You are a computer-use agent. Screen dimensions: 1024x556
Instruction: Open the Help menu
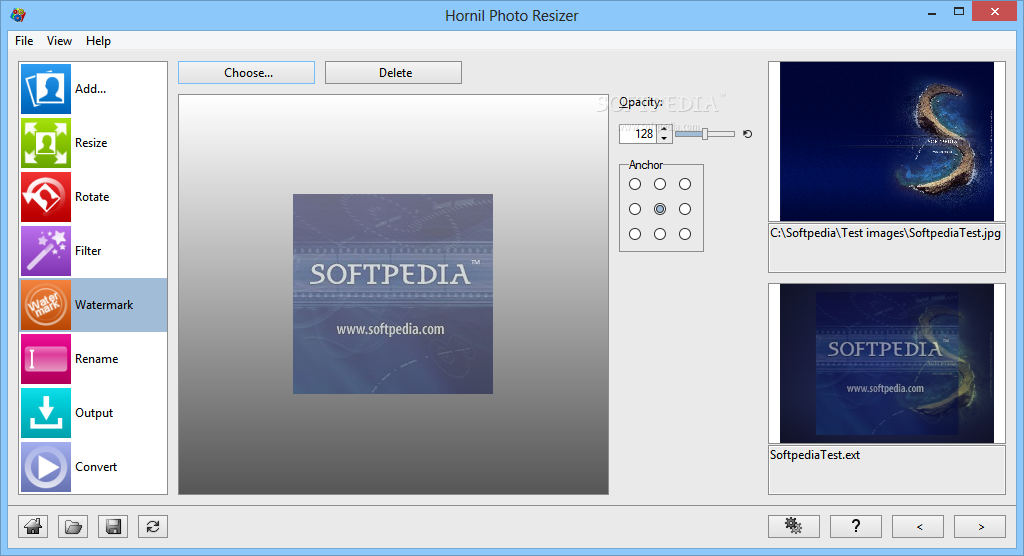click(x=99, y=41)
